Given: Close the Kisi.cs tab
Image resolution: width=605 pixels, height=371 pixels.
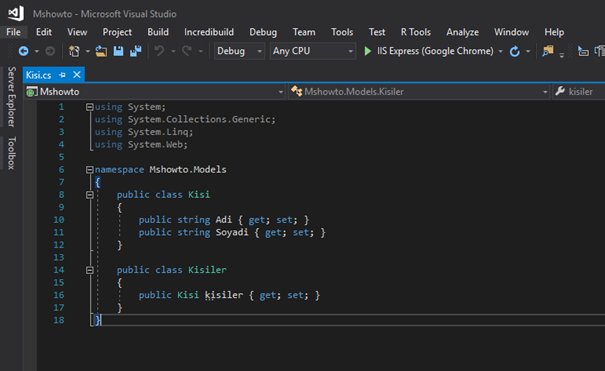Looking at the screenshot, I should point(77,74).
